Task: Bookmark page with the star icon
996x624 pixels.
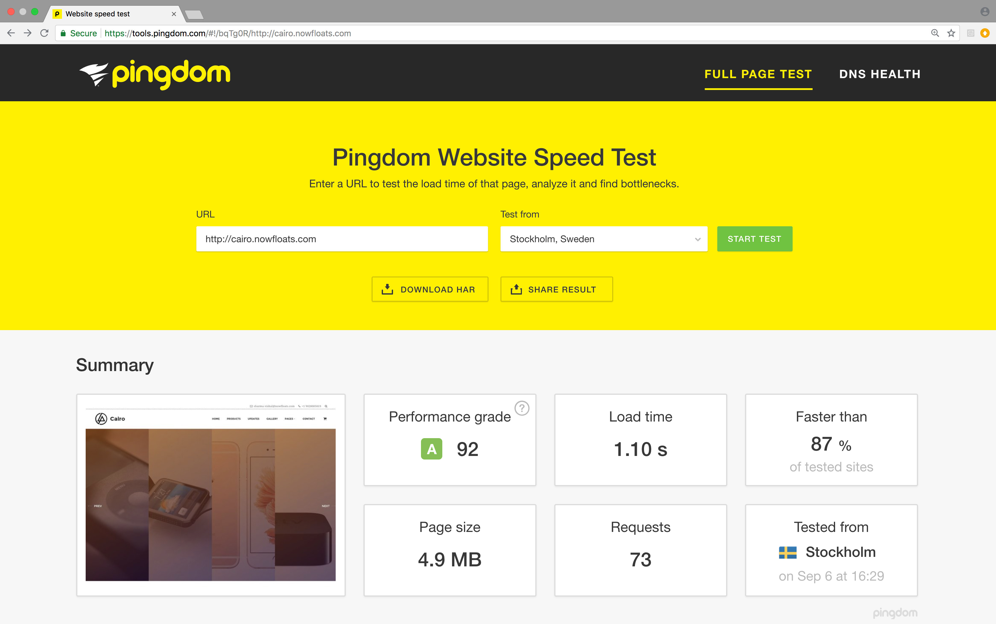Action: (951, 33)
